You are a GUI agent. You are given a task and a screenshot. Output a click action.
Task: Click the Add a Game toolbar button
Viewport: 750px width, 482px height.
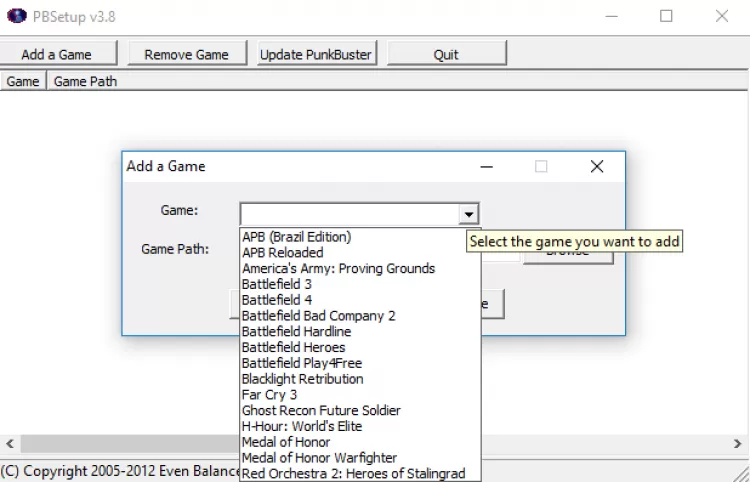tap(57, 54)
